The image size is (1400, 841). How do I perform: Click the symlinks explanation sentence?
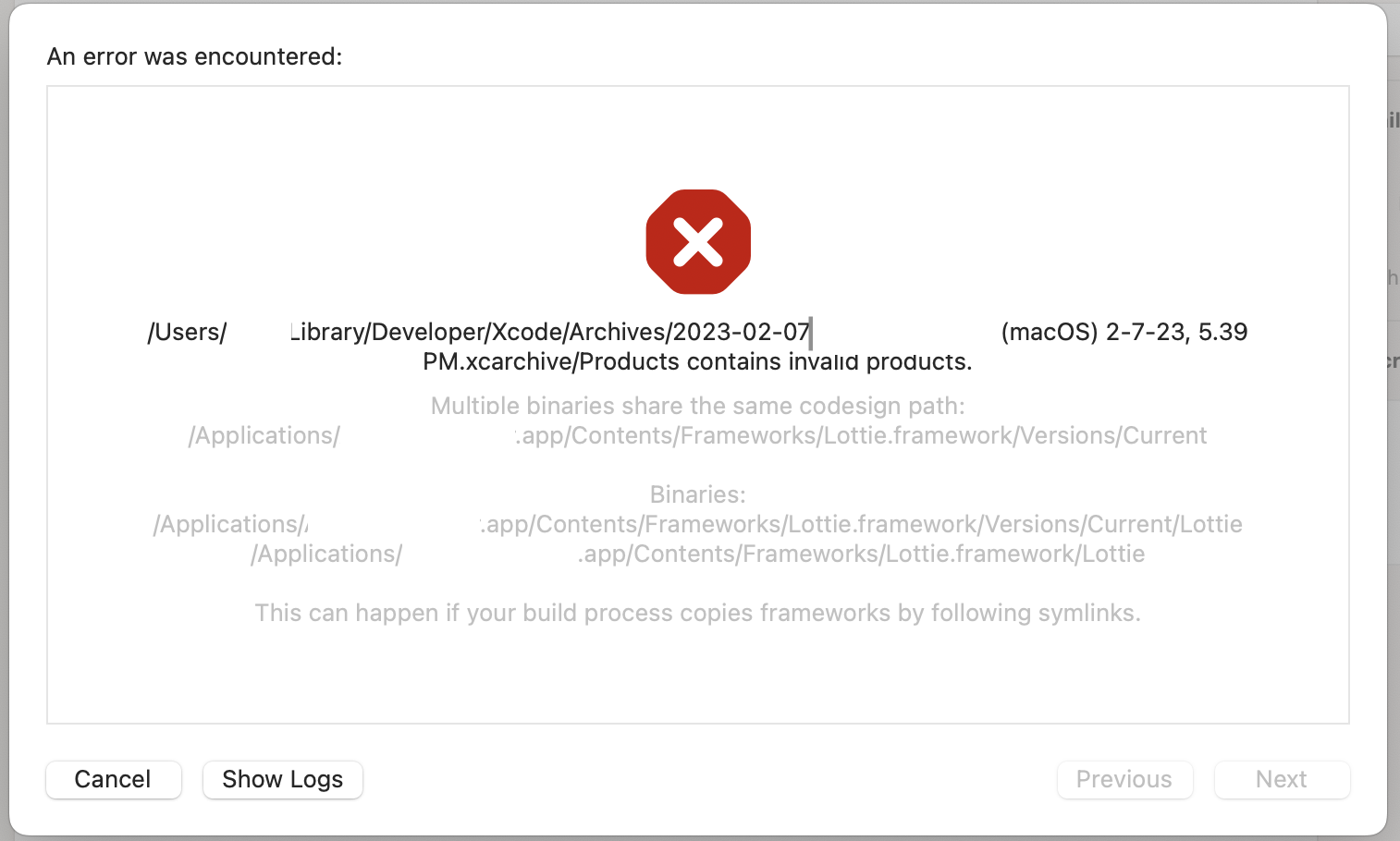point(698,612)
